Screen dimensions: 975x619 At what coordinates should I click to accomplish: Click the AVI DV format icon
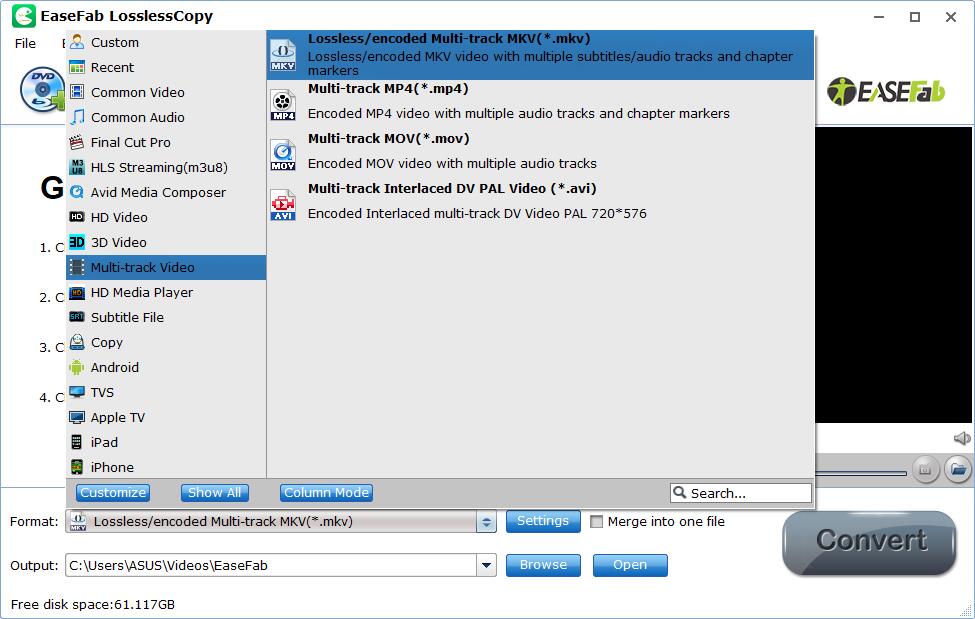pos(283,205)
